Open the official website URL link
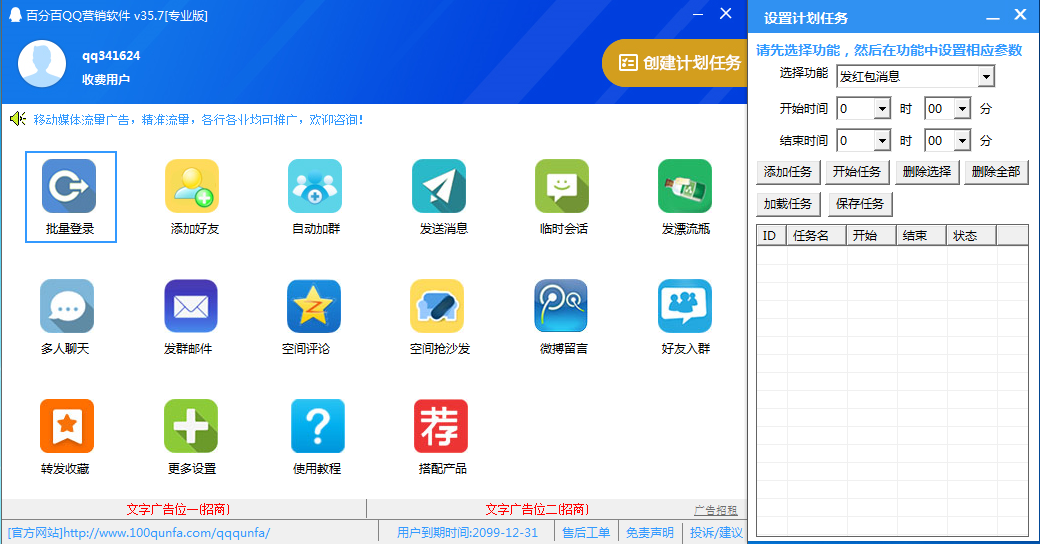This screenshot has width=1040, height=544. click(139, 533)
